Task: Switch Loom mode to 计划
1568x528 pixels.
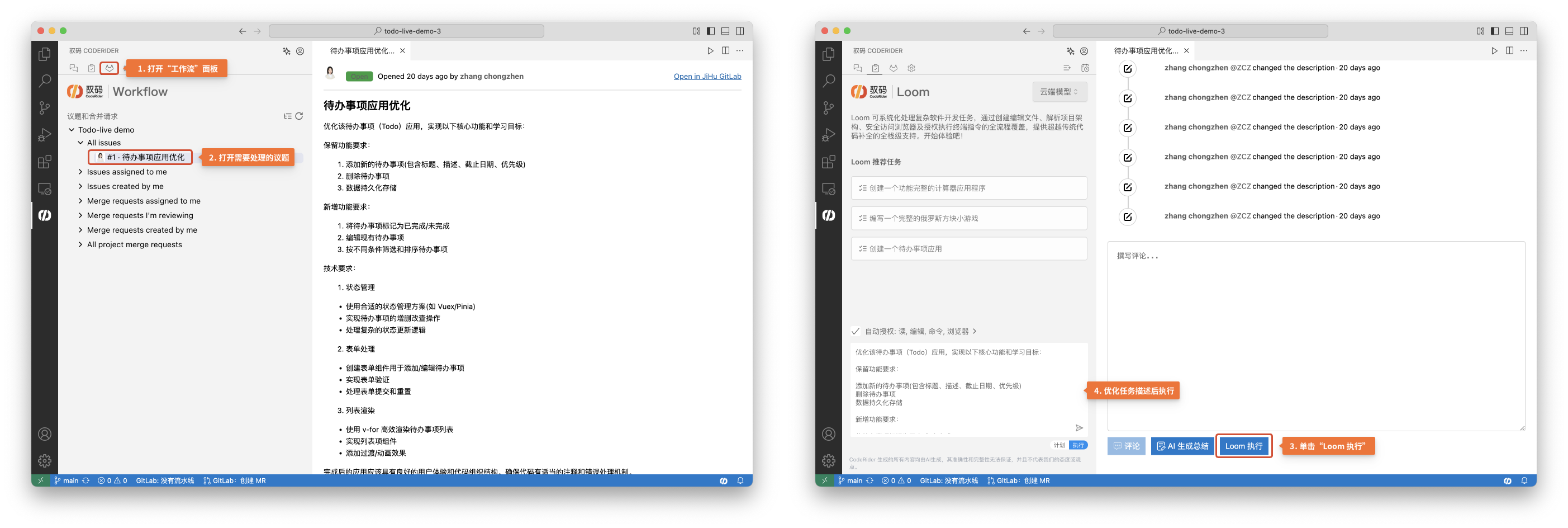Action: pos(1059,445)
